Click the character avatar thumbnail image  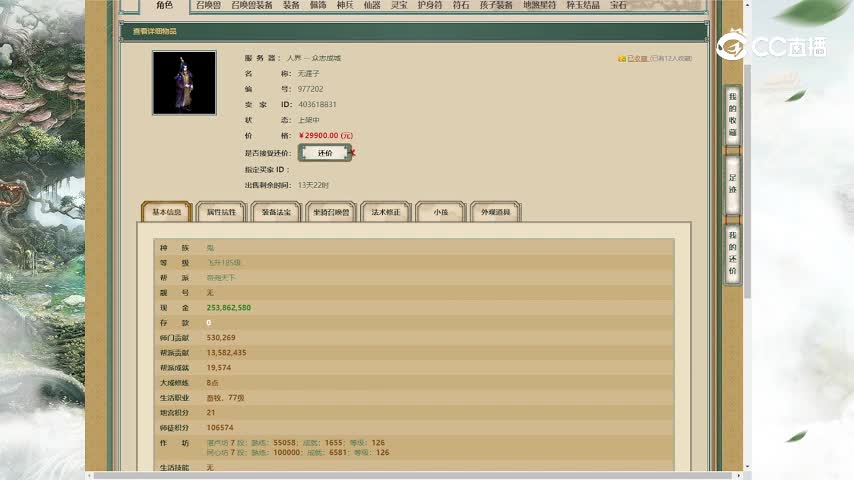184,83
